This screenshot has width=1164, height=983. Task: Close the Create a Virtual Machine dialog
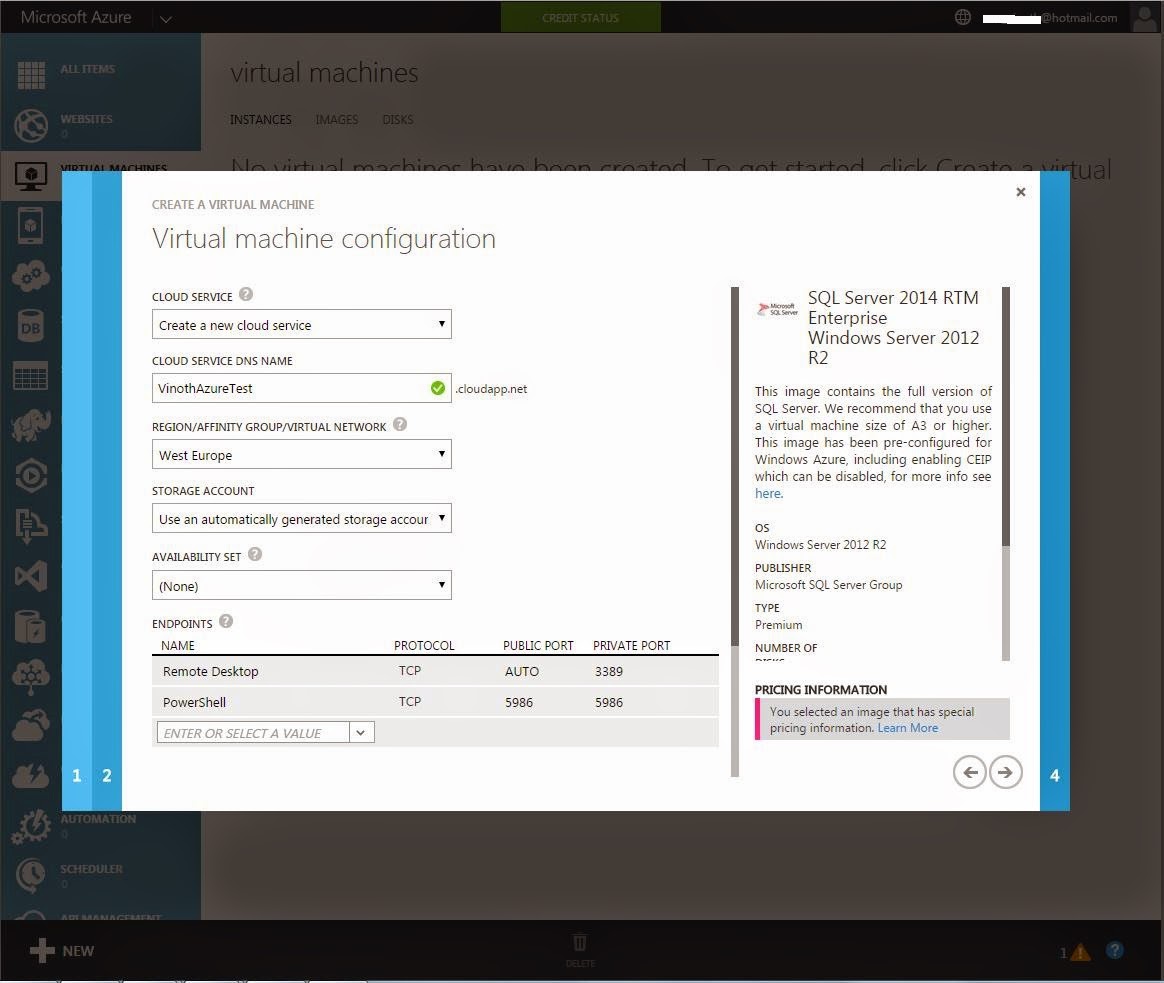click(x=1021, y=192)
